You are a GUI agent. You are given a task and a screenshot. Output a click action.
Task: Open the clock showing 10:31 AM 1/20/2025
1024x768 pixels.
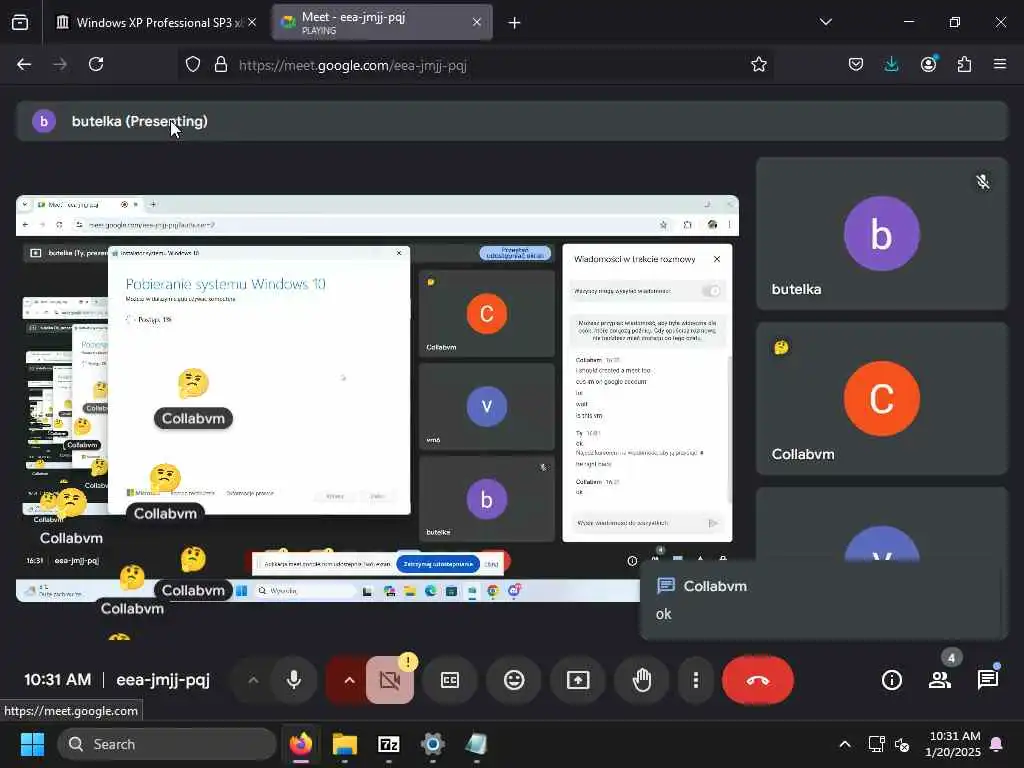[953, 744]
